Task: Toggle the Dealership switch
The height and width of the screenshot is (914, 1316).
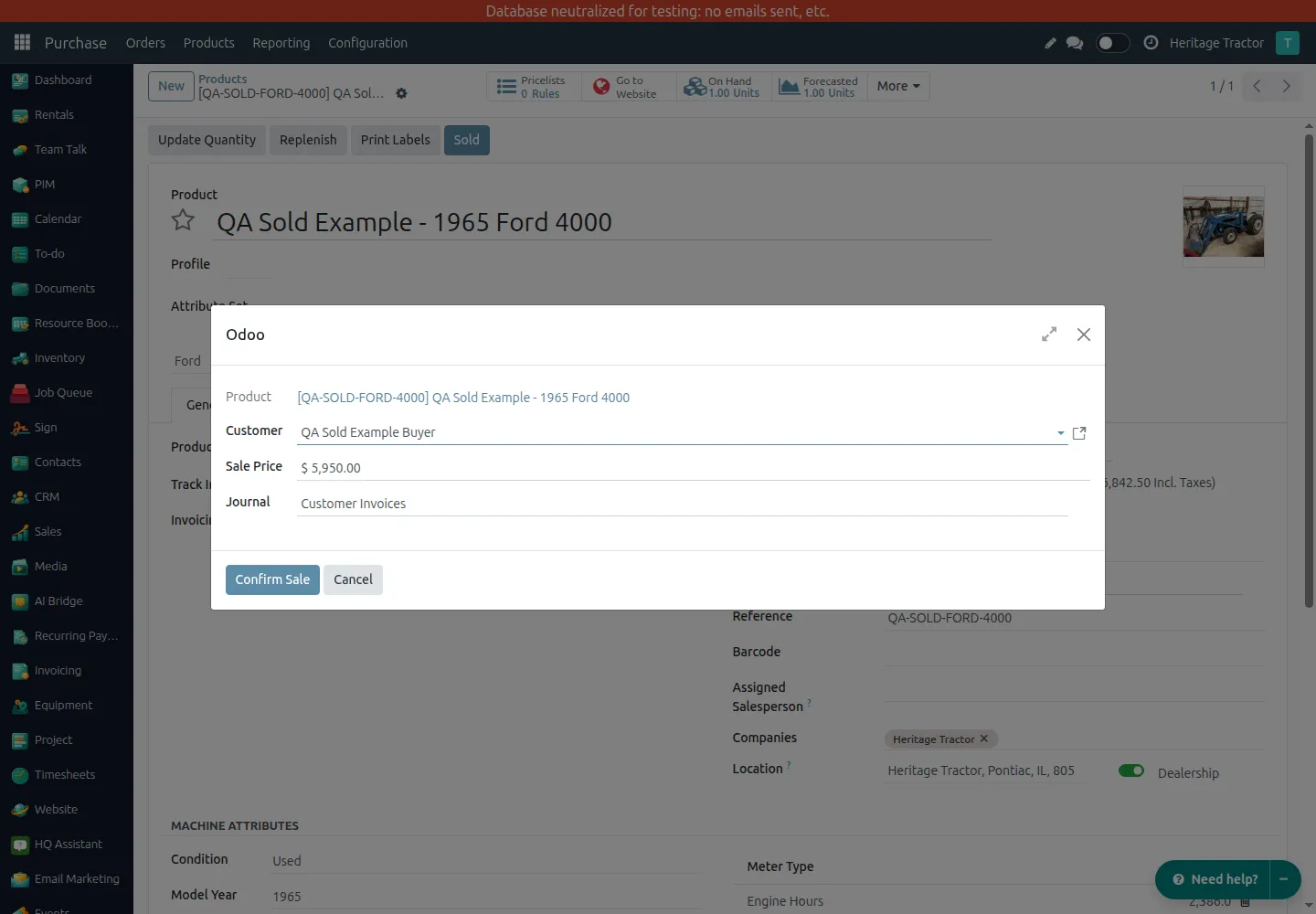Action: pos(1131,771)
